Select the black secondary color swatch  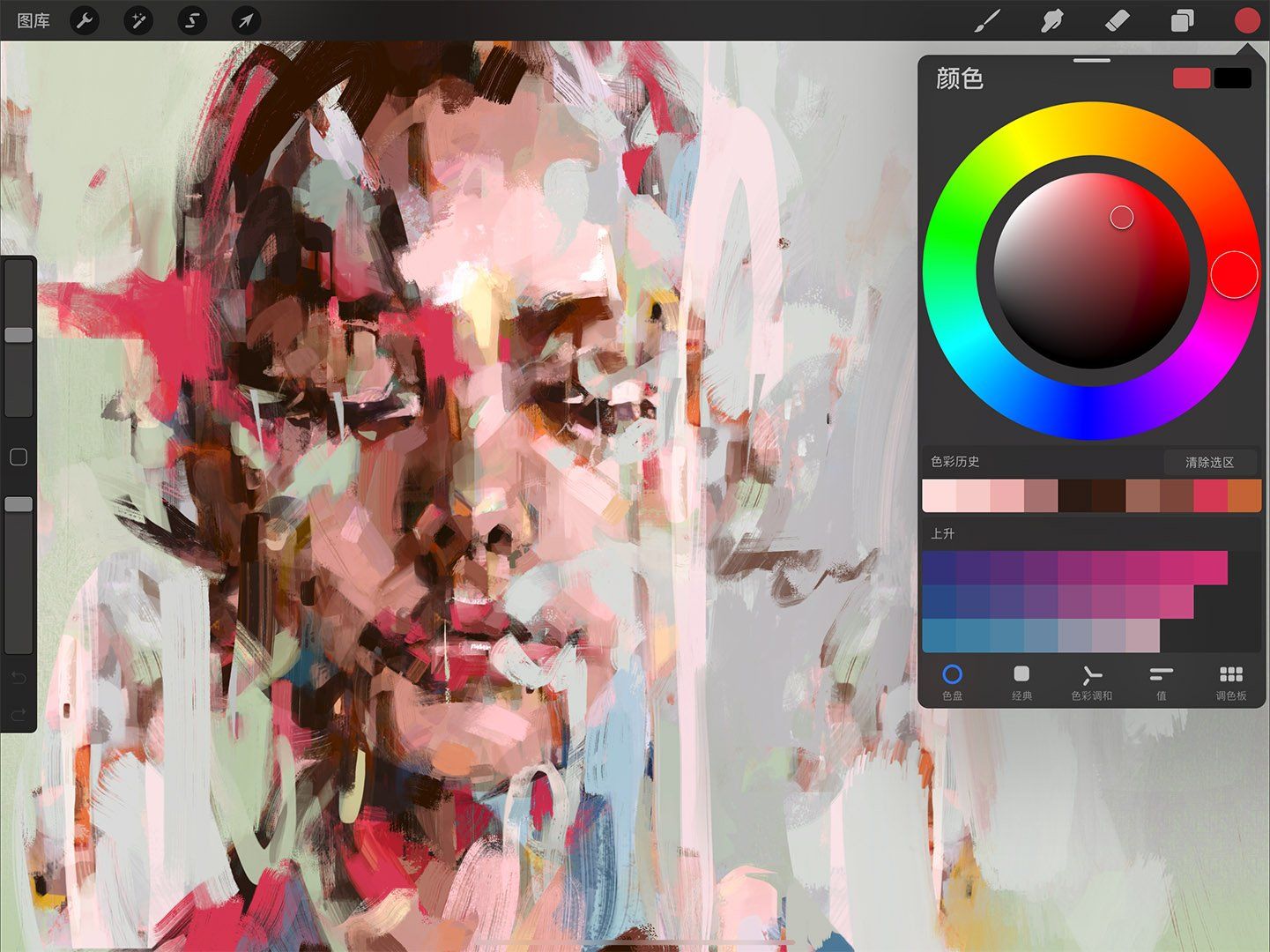click(1232, 78)
